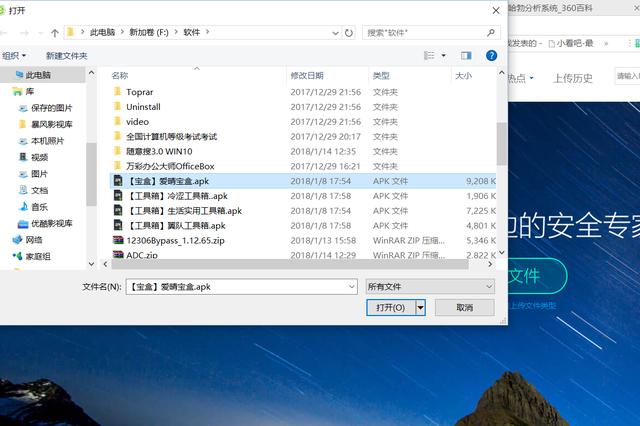Click the change view icon

pyautogui.click(x=429, y=55)
